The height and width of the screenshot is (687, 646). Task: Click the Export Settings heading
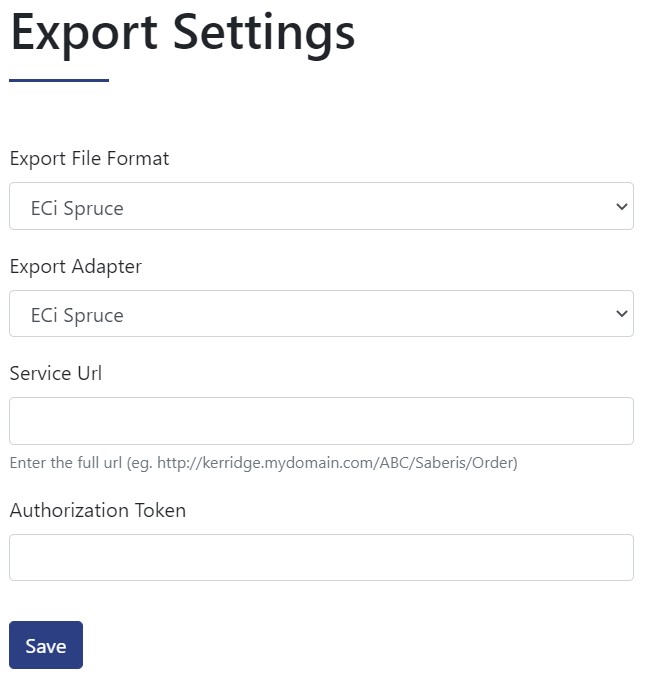pos(183,34)
